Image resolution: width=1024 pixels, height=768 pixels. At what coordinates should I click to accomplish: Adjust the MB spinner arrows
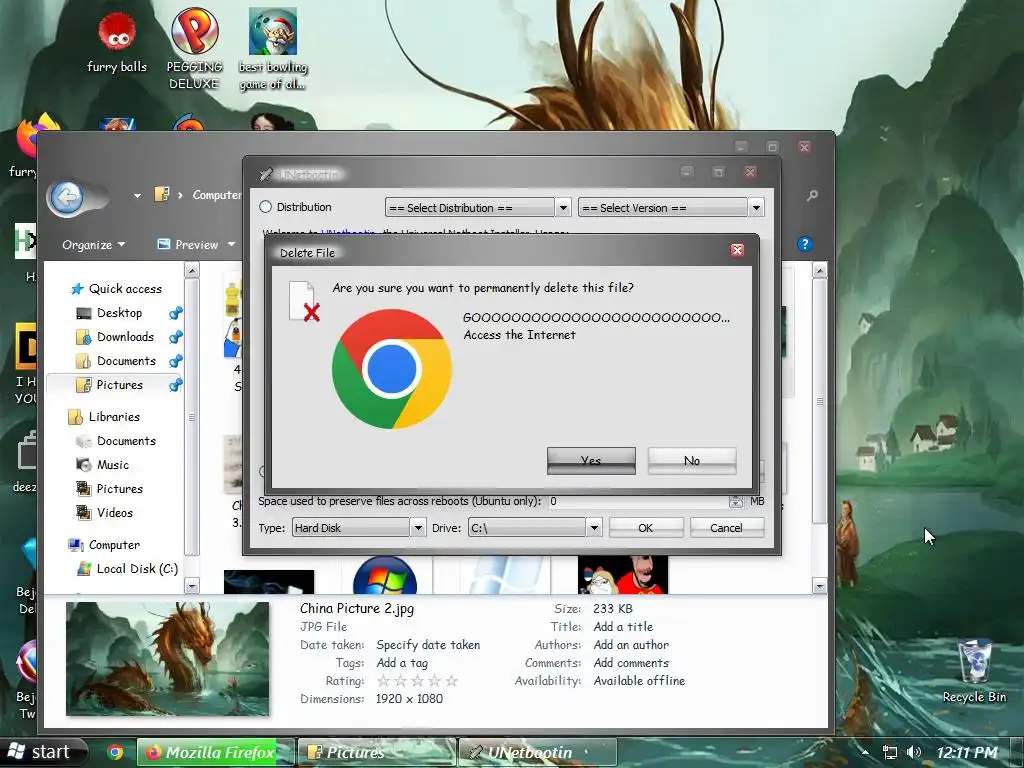[x=735, y=501]
